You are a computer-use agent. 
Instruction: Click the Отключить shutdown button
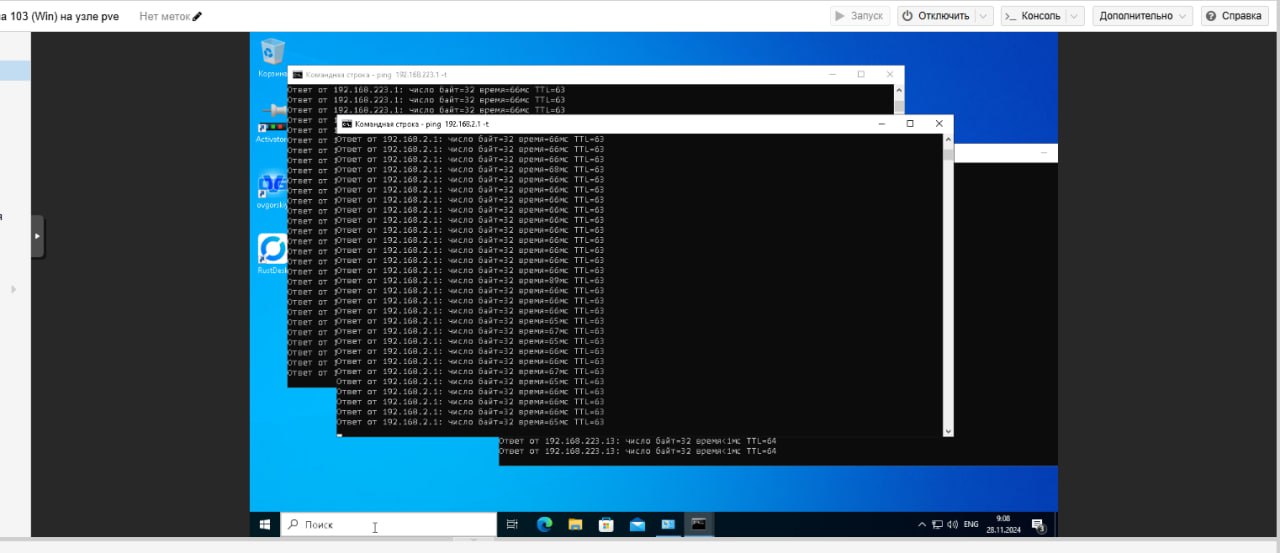point(935,16)
